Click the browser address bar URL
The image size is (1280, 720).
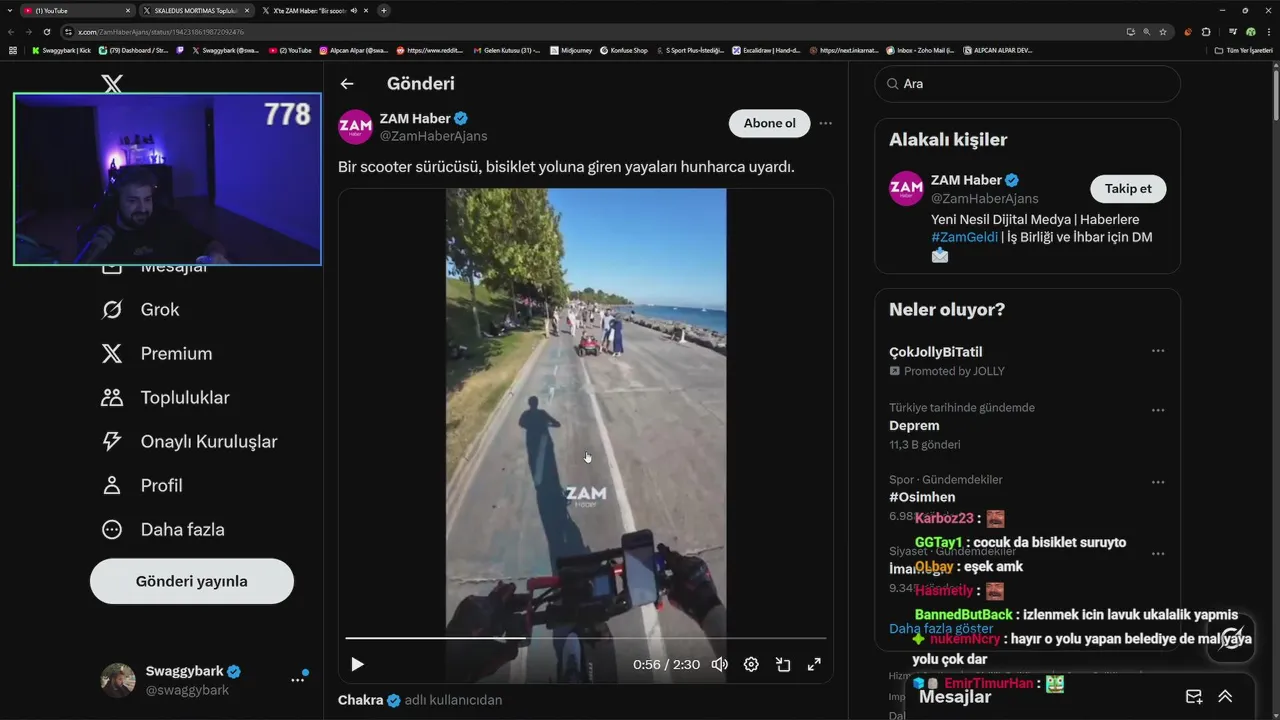[x=161, y=32]
